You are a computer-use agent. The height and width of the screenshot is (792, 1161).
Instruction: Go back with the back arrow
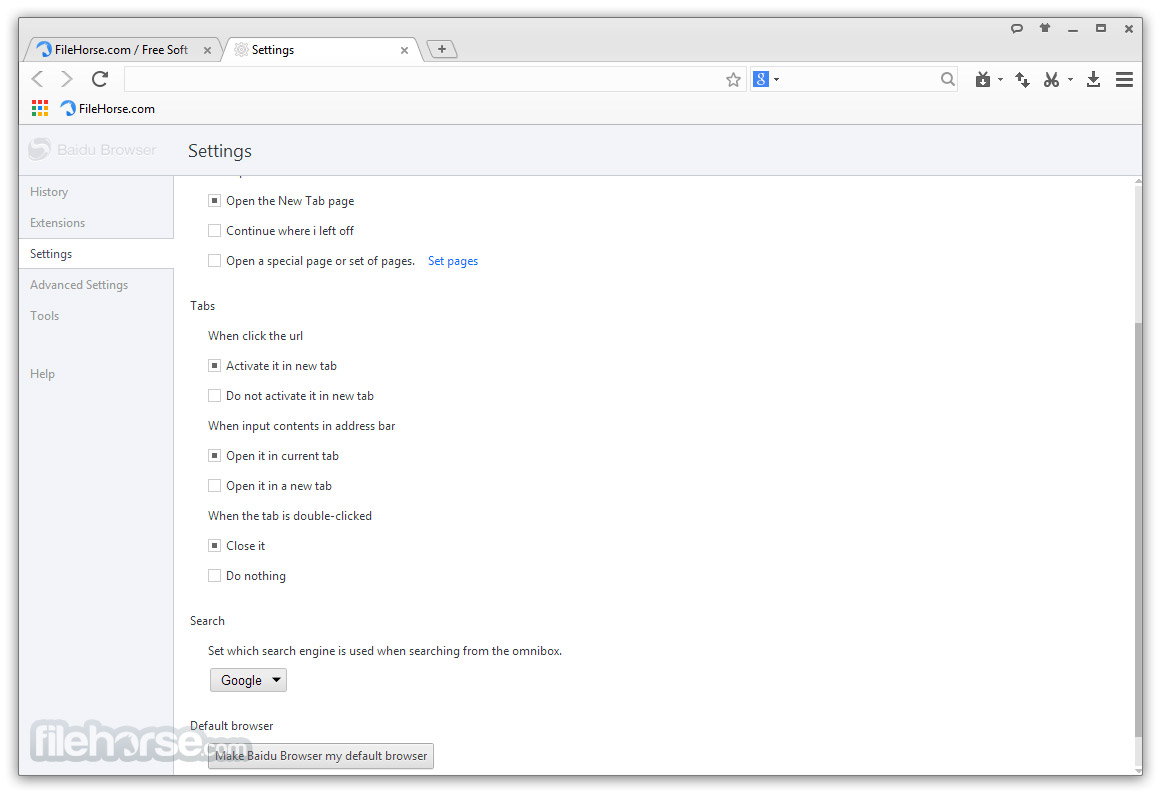click(x=38, y=79)
